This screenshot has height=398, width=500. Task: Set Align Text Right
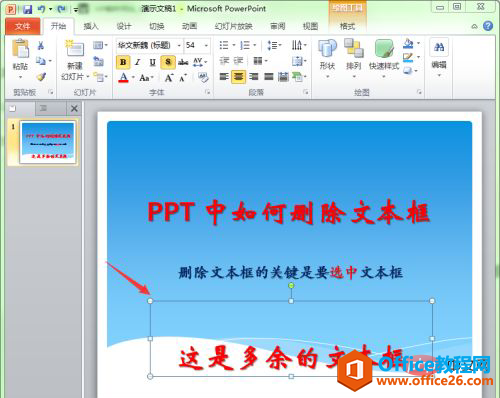click(254, 77)
